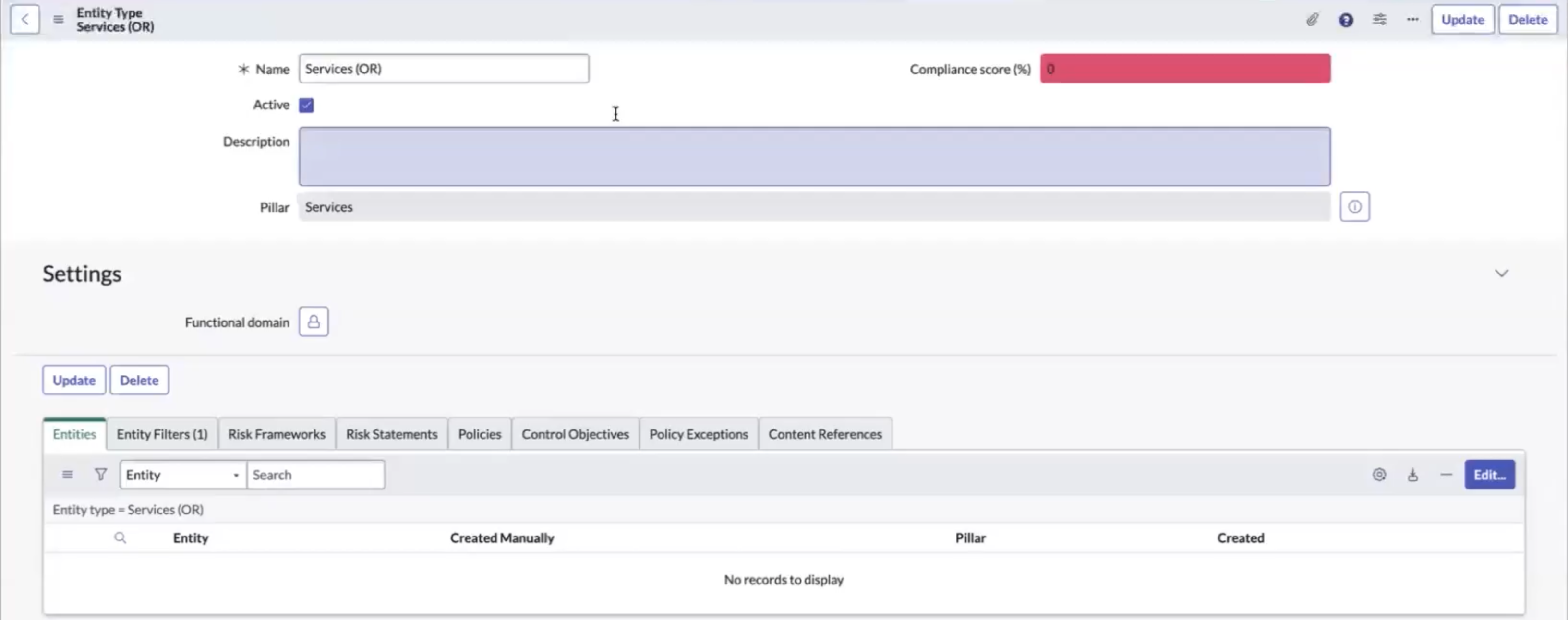Click the Compliance score red field
Viewport: 1568px width, 620px height.
point(1185,69)
